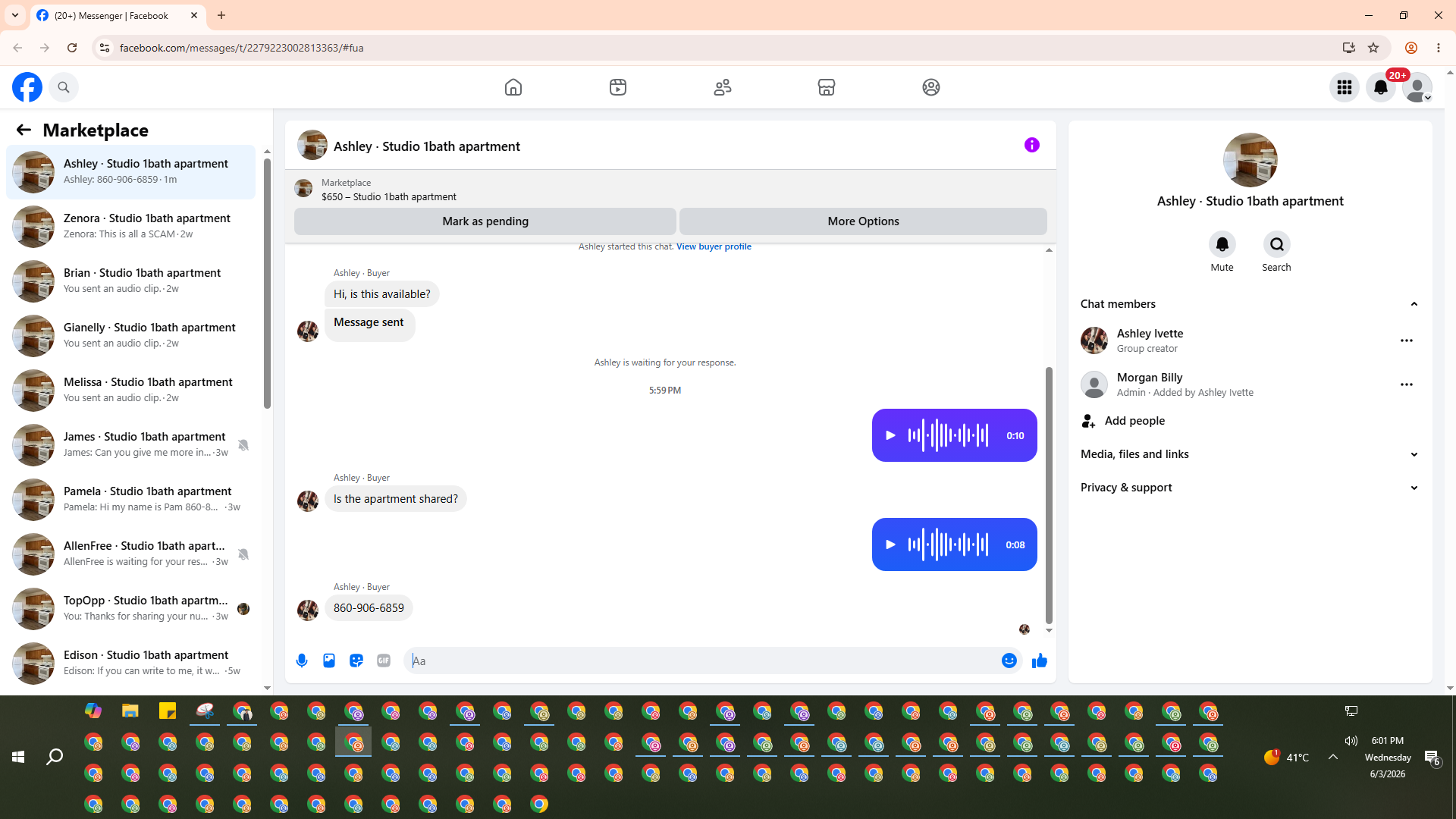Click Morgan Billy member name
The height and width of the screenshot is (819, 1456).
pyautogui.click(x=1150, y=378)
